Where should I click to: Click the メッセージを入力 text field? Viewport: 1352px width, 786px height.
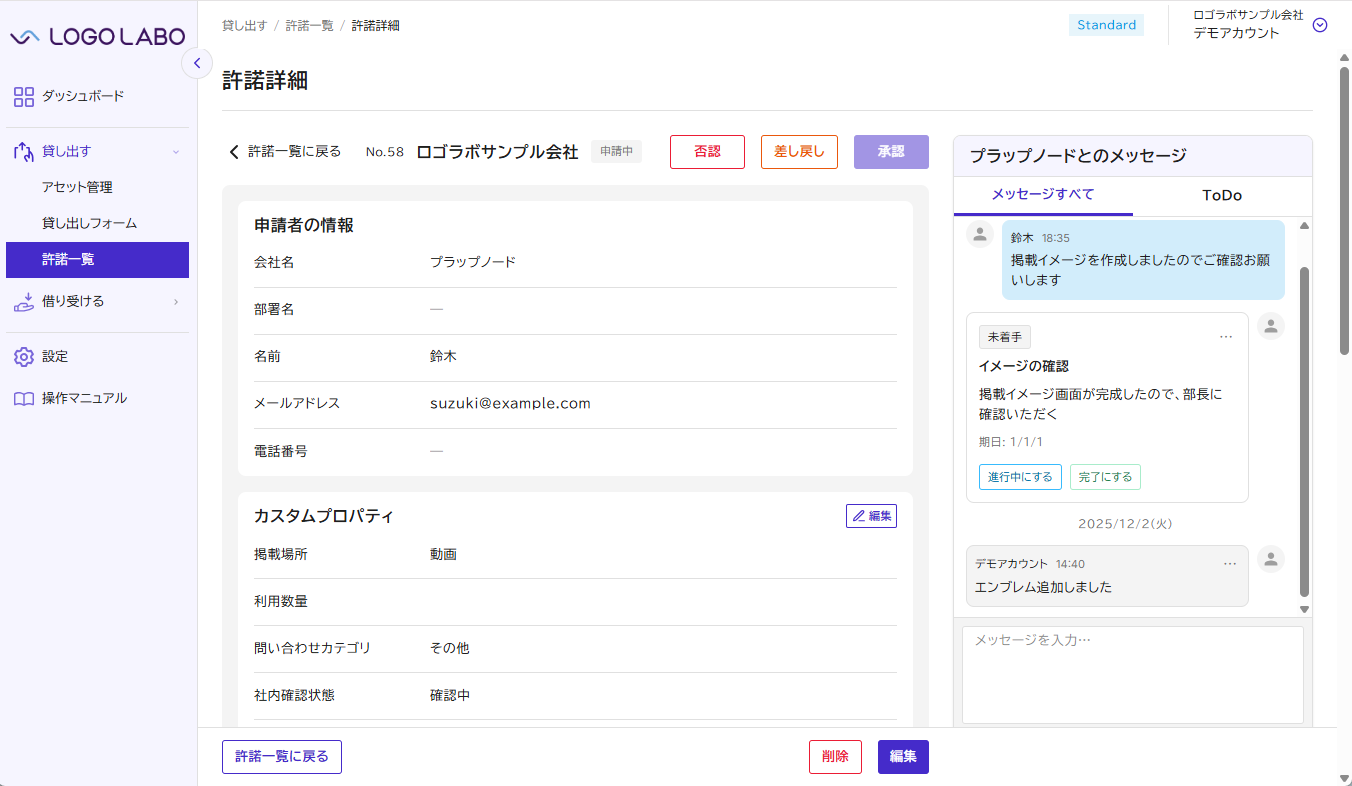click(1133, 675)
